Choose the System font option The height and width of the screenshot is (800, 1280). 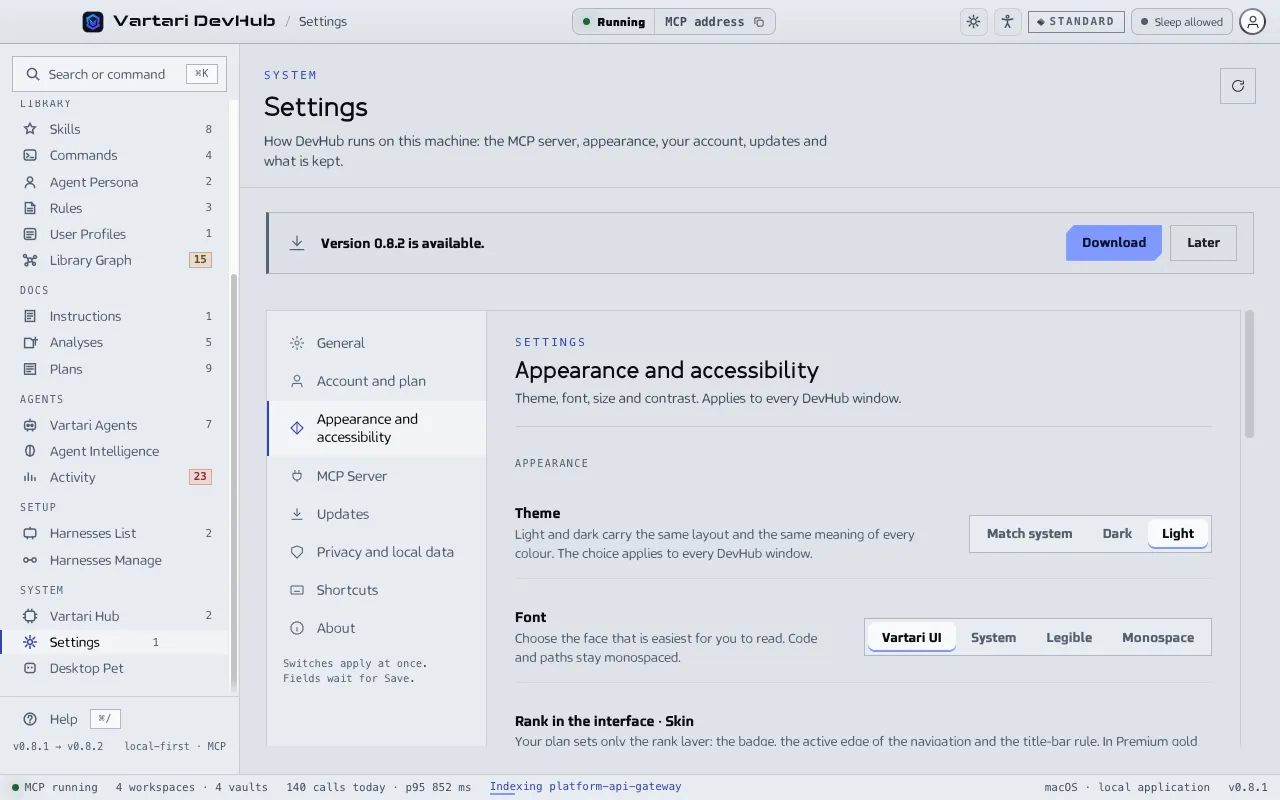point(993,638)
